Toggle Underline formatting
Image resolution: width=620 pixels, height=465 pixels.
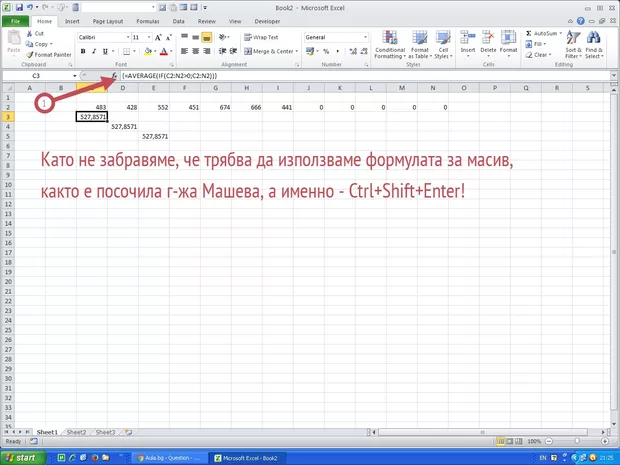point(105,51)
